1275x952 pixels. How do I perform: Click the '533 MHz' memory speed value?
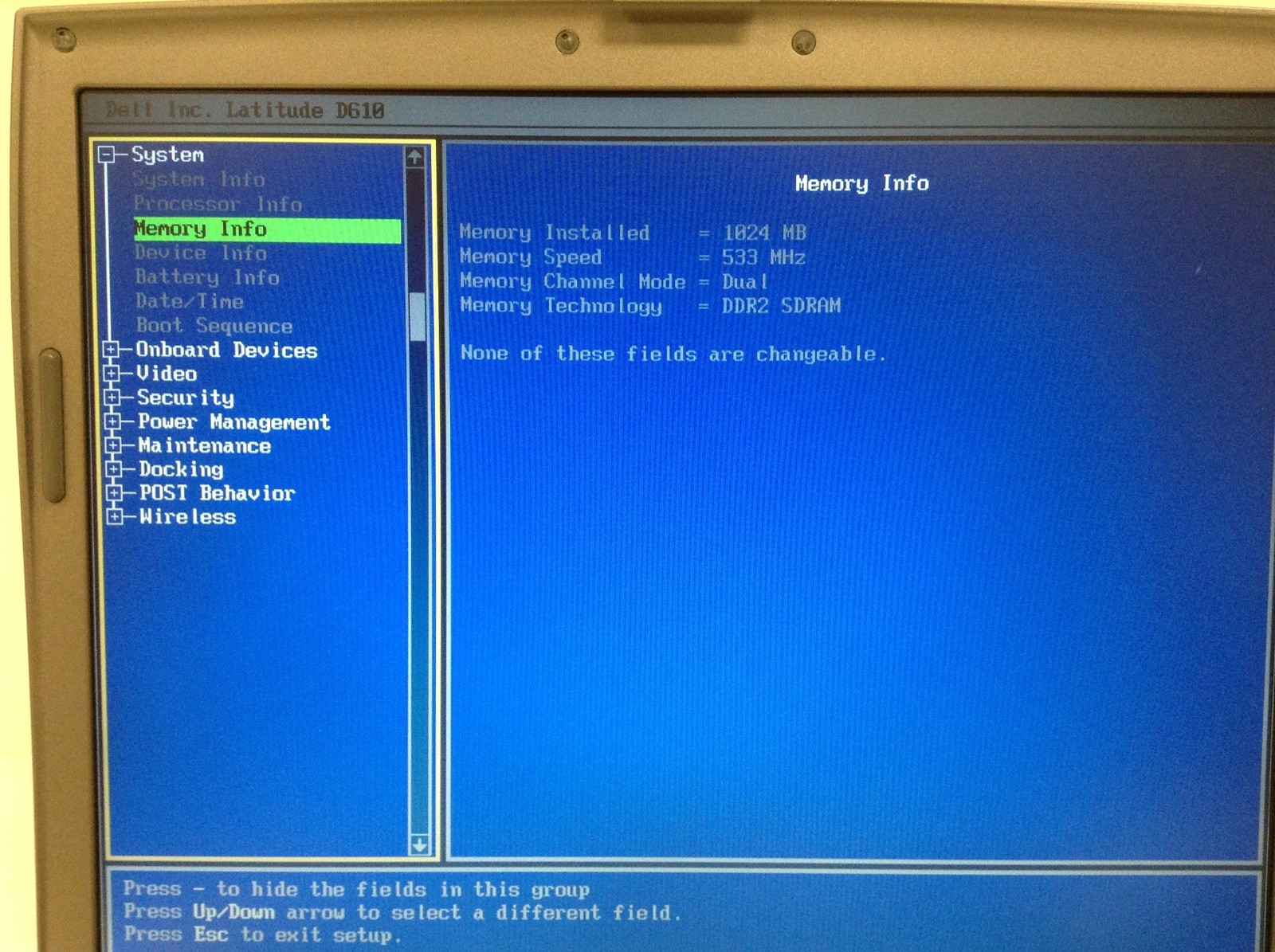[x=764, y=257]
